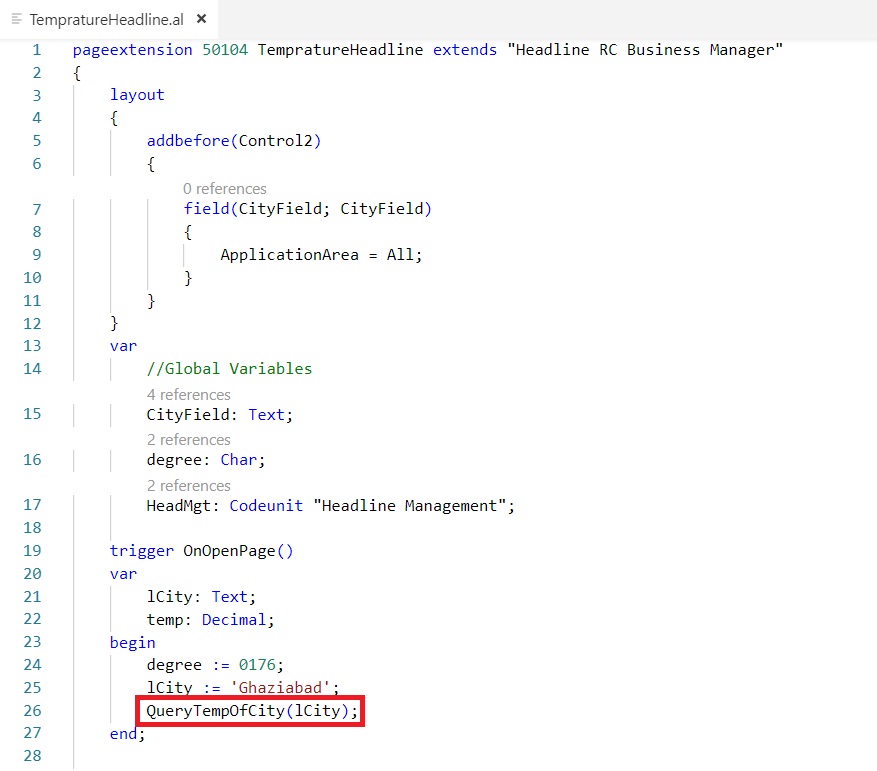Show the "2 references" CodeLens above the HeadMgt variable
This screenshot has width=877, height=771.
[188, 485]
